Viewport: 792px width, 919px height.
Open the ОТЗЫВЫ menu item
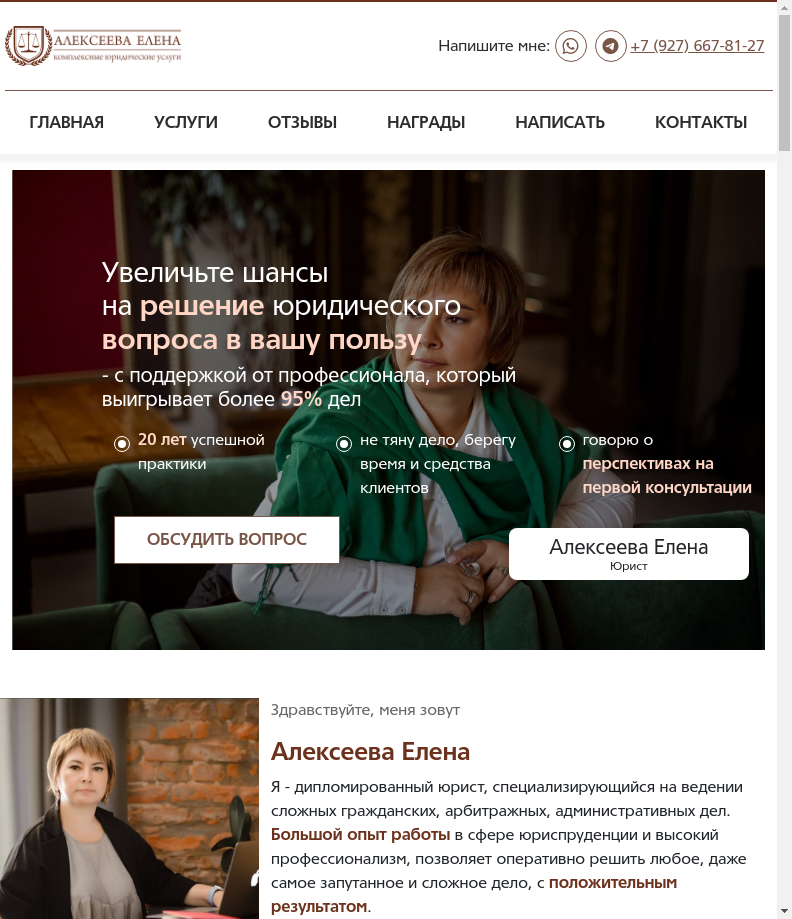(302, 122)
